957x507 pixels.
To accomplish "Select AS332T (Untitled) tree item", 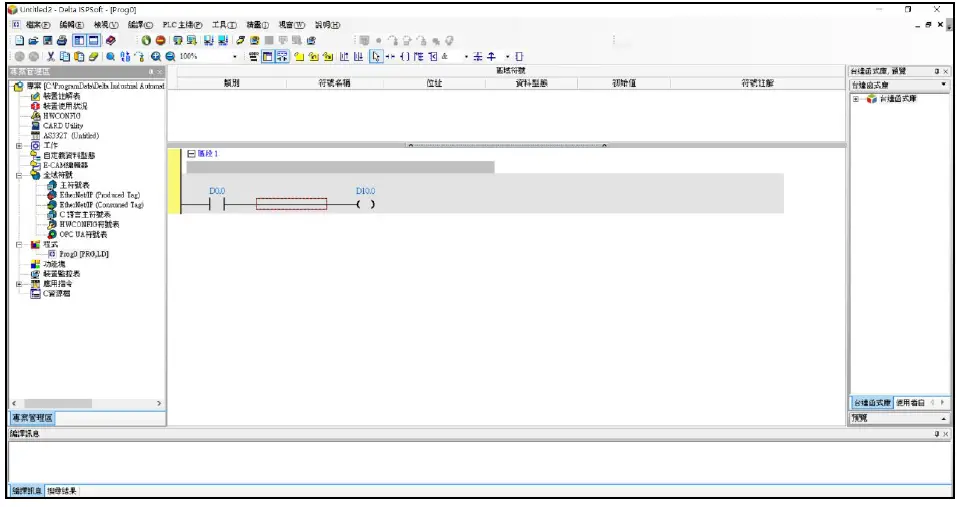I will click(x=71, y=135).
